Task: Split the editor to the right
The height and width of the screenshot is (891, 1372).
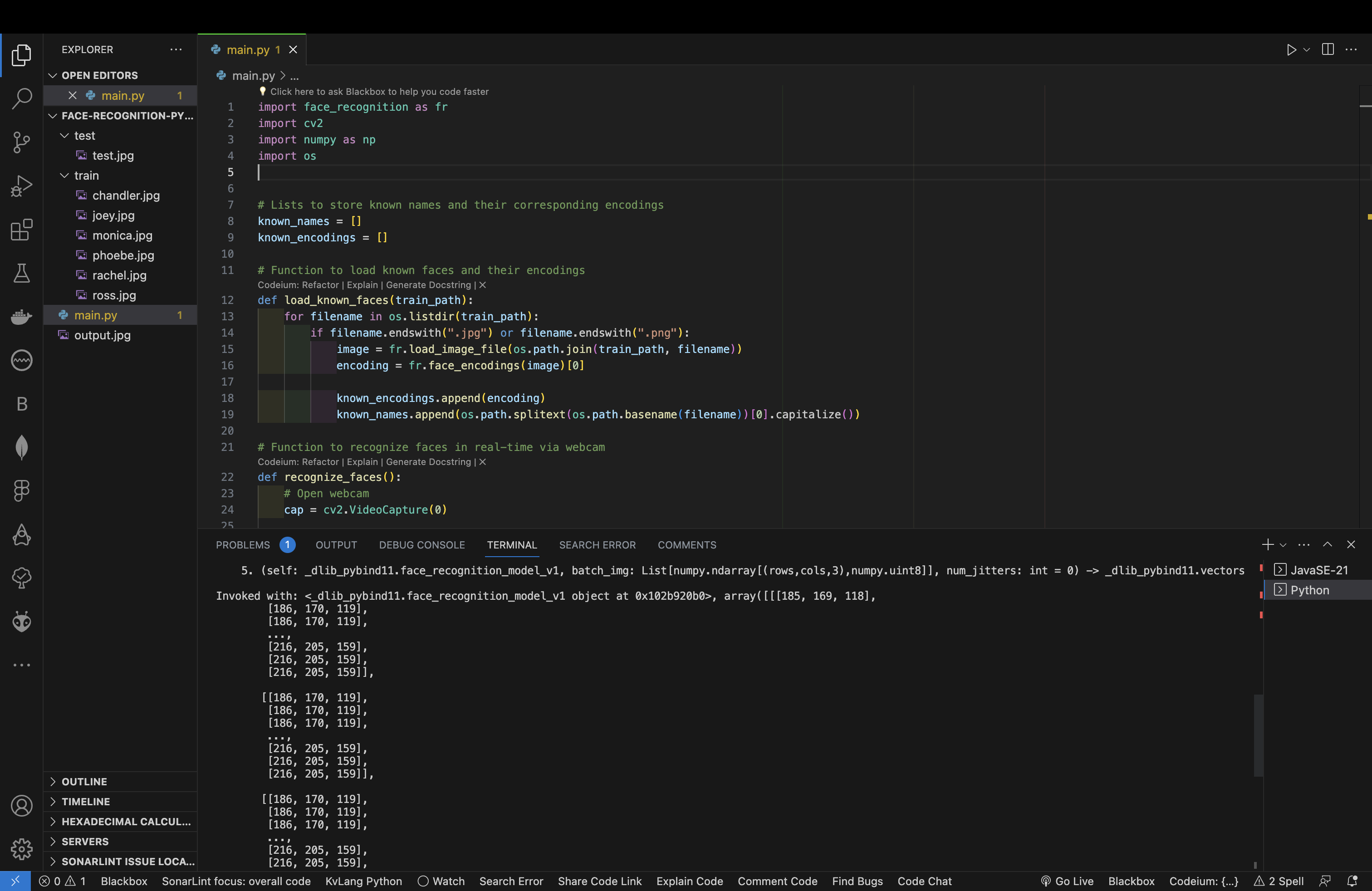Action: pyautogui.click(x=1328, y=49)
